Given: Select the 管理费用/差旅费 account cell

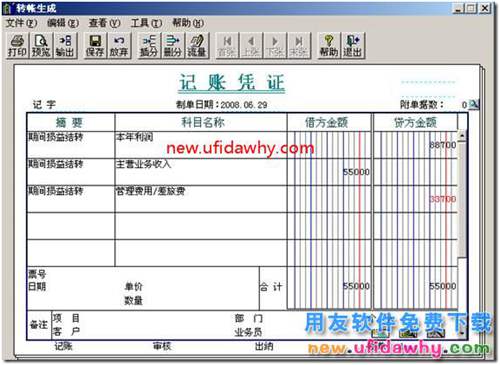Looking at the screenshot, I should pyautogui.click(x=200, y=199).
